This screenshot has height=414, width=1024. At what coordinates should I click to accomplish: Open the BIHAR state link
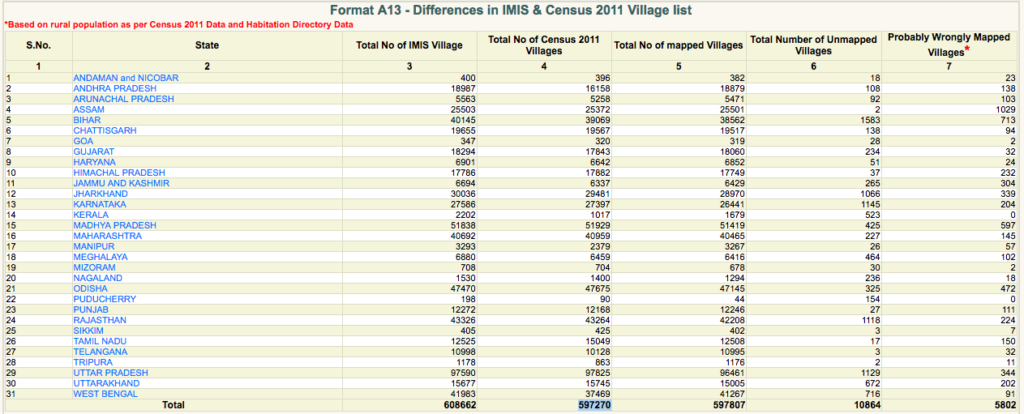pos(86,120)
